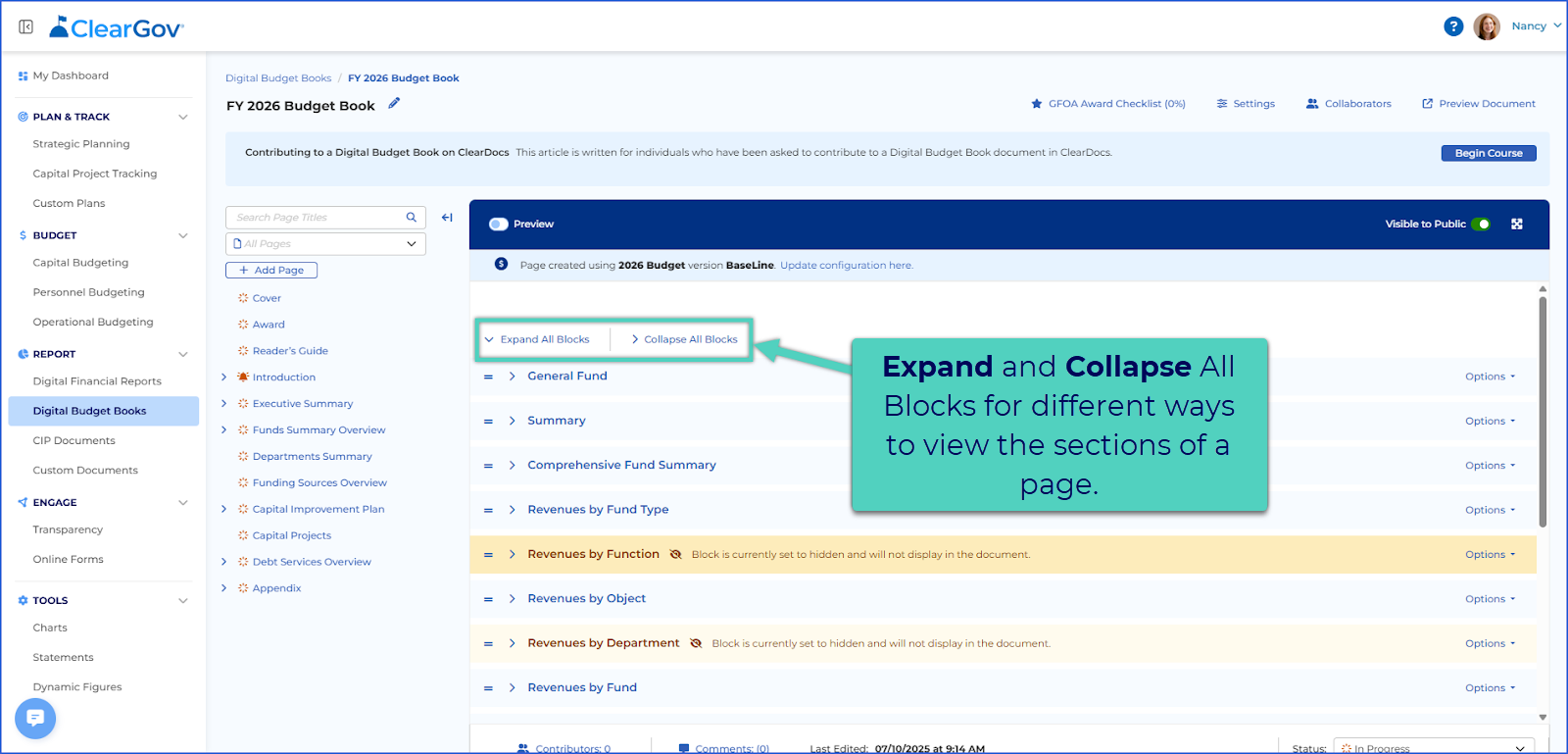Open Personnel Budgeting
1568x754 pixels.
88,292
